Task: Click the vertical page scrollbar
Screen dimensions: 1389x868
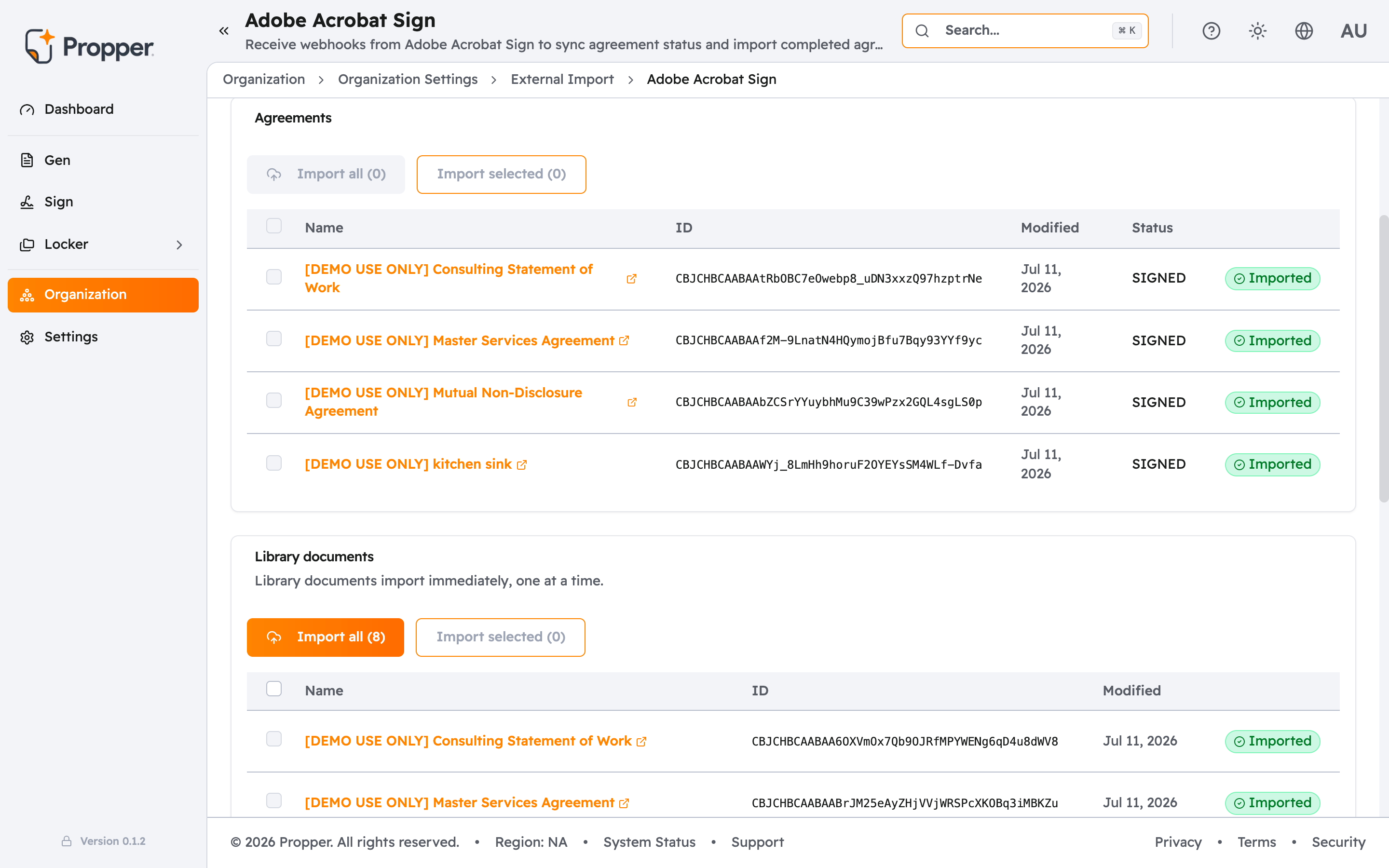Action: click(1383, 359)
